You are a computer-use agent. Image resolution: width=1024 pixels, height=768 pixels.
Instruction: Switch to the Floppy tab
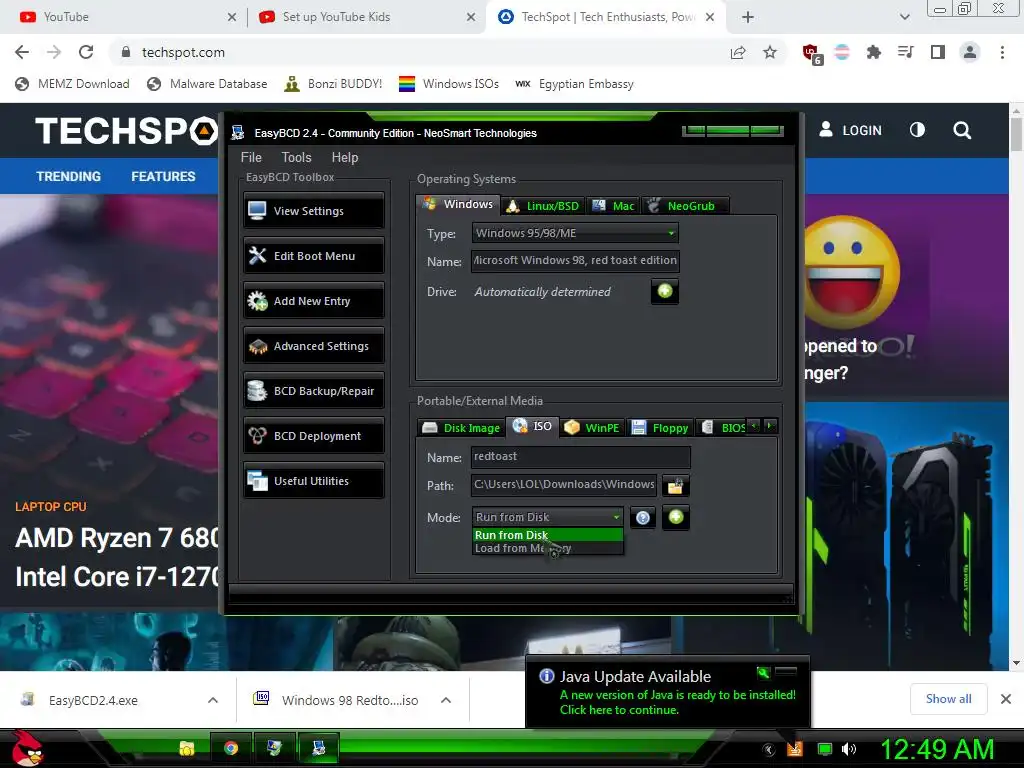pyautogui.click(x=660, y=428)
